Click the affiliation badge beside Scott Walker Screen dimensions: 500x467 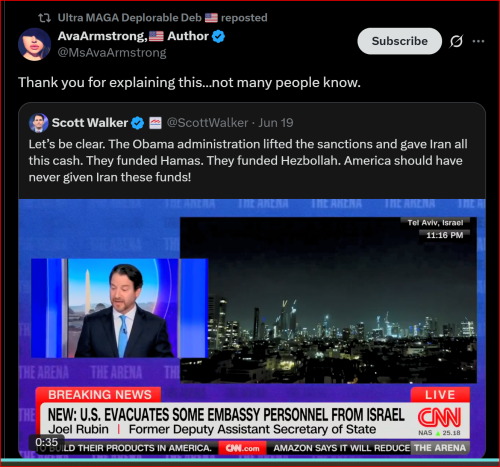(x=155, y=123)
